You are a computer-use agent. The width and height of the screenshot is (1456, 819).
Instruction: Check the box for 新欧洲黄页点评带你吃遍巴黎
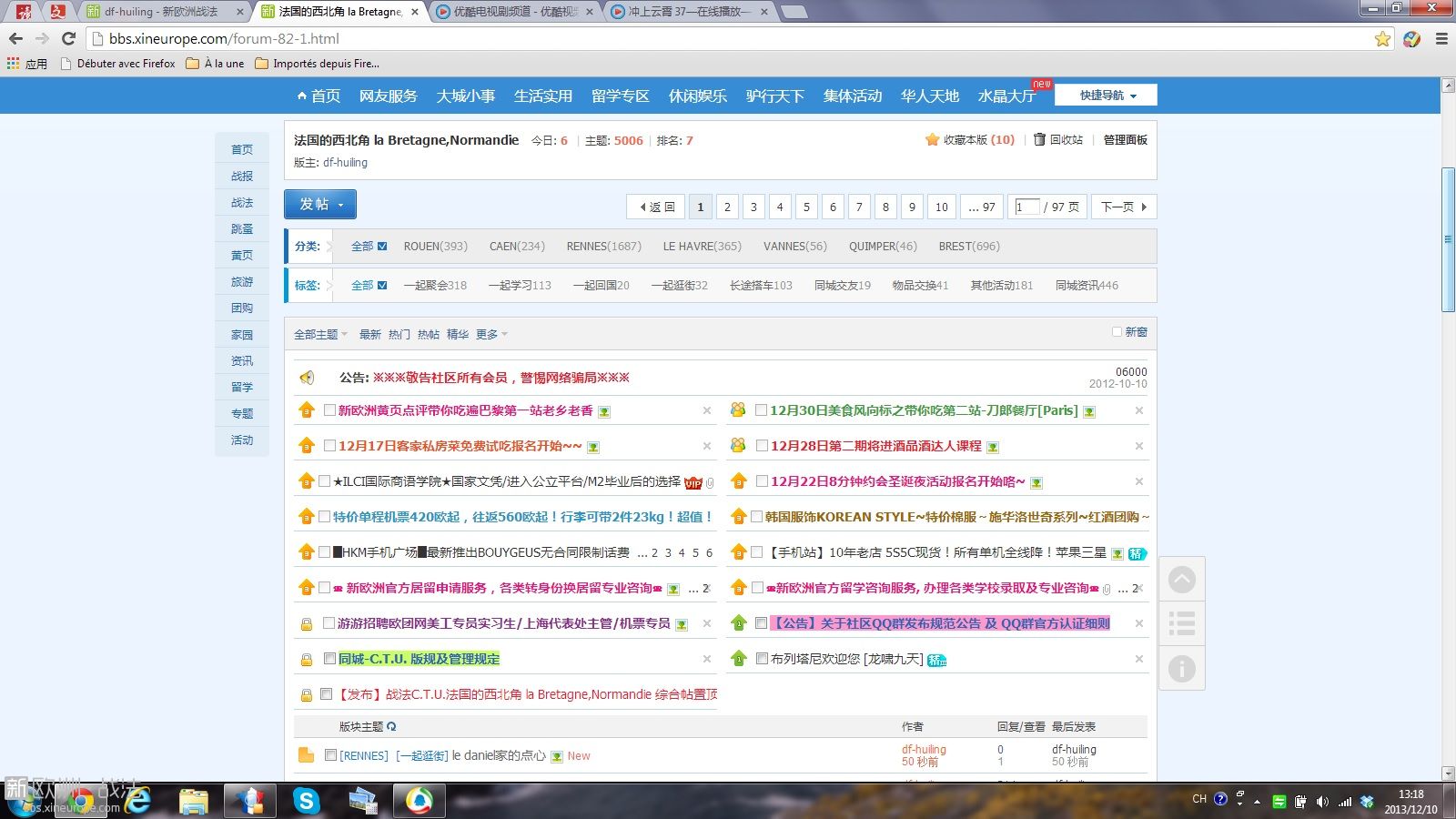coord(329,410)
